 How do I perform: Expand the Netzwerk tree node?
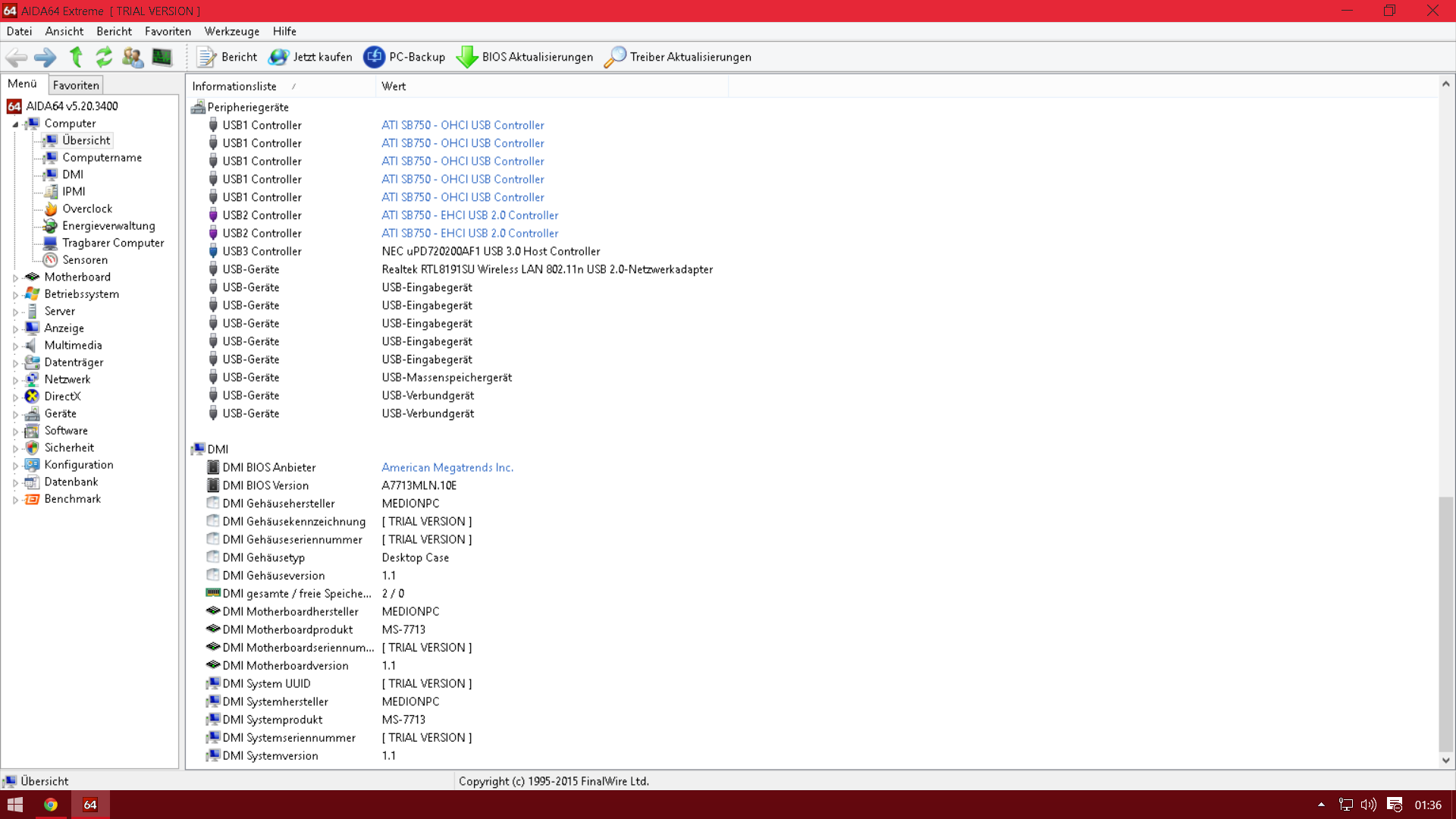[x=15, y=380]
